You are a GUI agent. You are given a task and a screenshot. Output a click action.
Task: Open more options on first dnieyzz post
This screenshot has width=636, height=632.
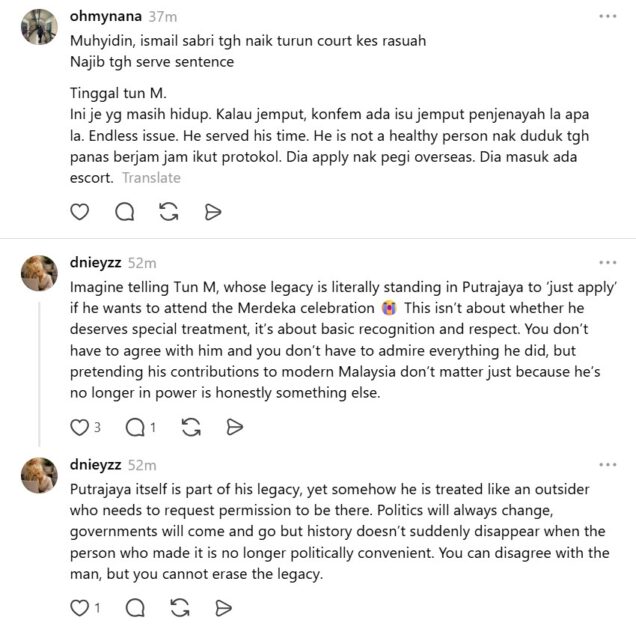click(x=608, y=262)
